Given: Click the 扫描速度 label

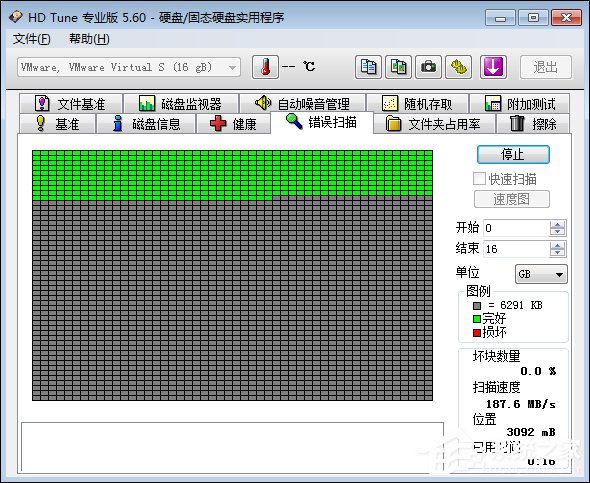Looking at the screenshot, I should [497, 387].
